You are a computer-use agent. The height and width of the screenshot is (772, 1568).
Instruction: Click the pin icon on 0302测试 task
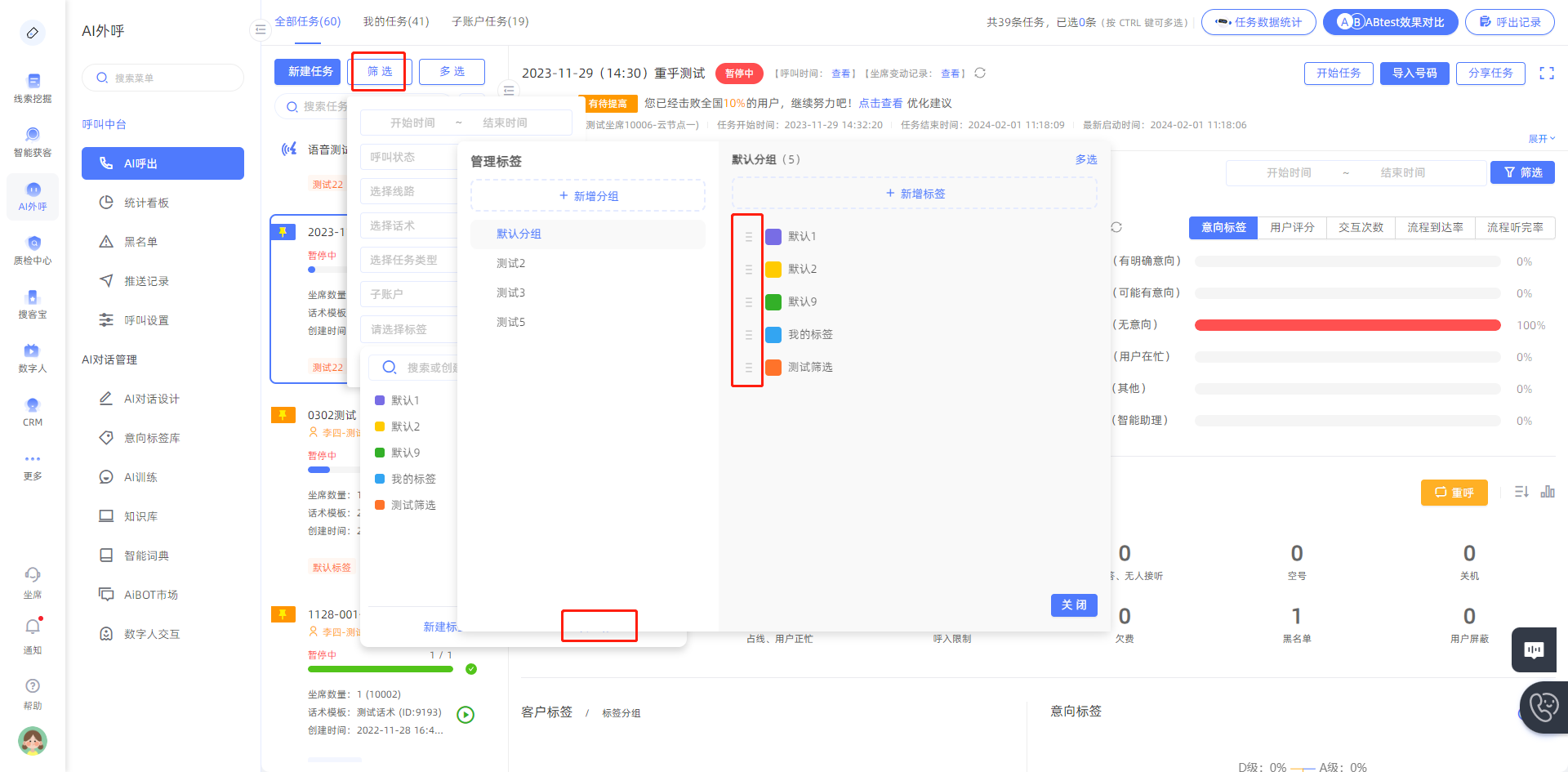[x=283, y=415]
